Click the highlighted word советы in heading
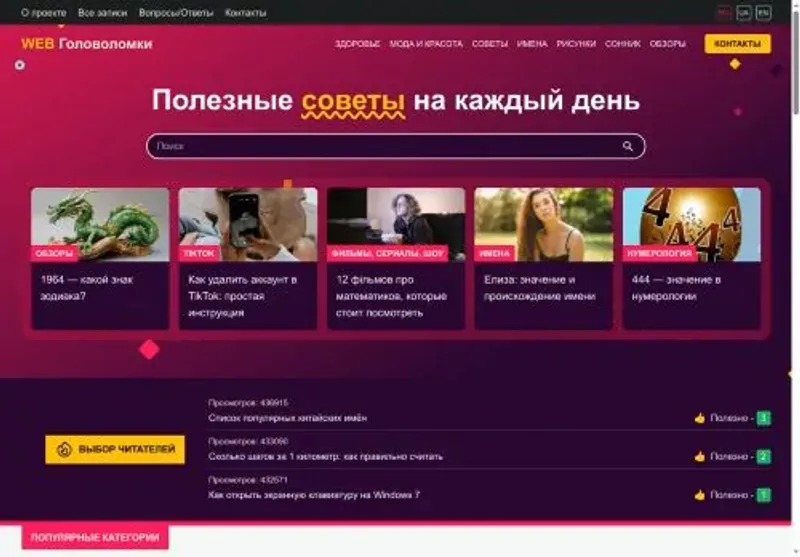The image size is (800, 557). tap(353, 102)
